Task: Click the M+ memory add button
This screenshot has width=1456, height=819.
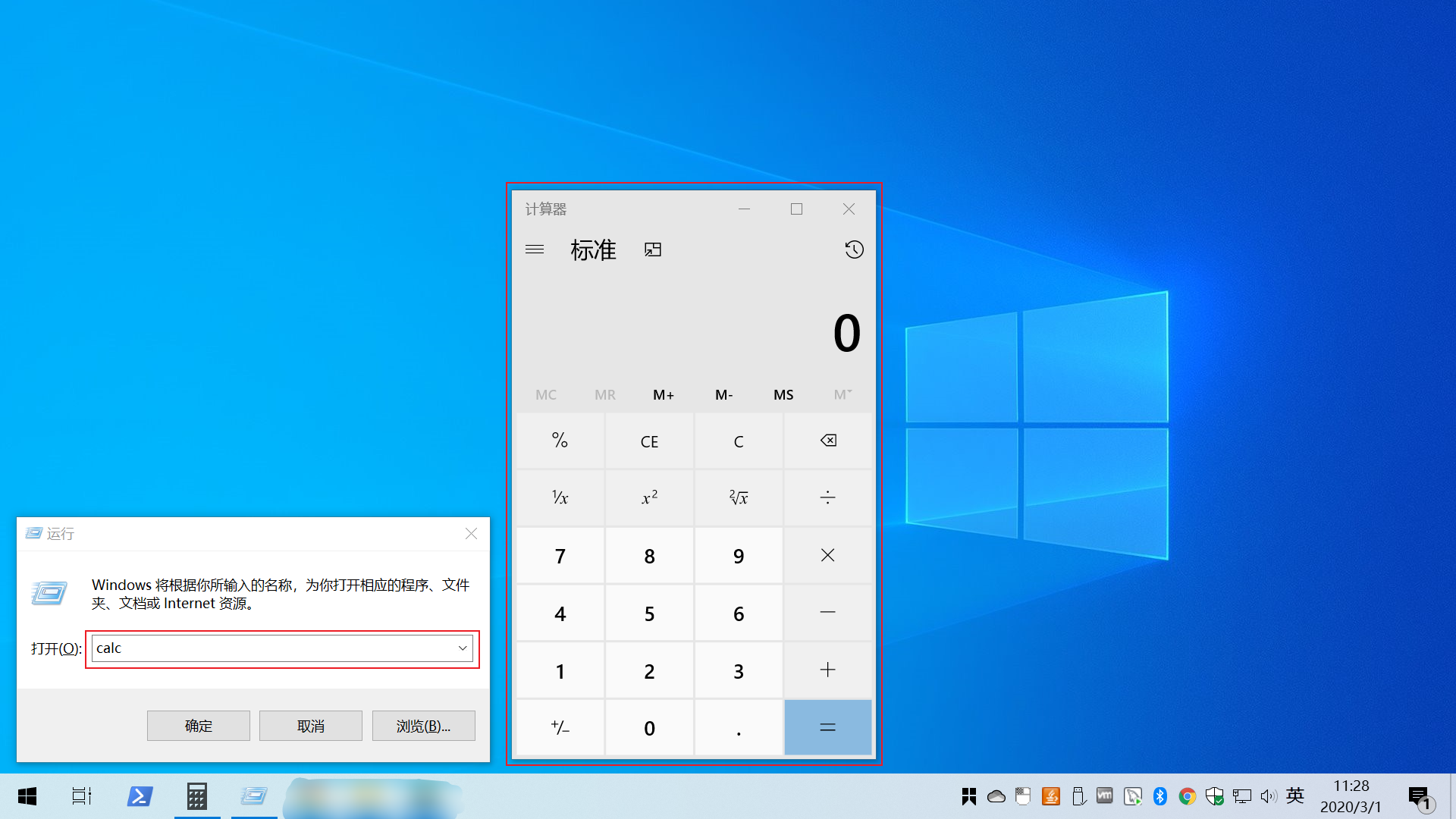Action: coord(664,394)
